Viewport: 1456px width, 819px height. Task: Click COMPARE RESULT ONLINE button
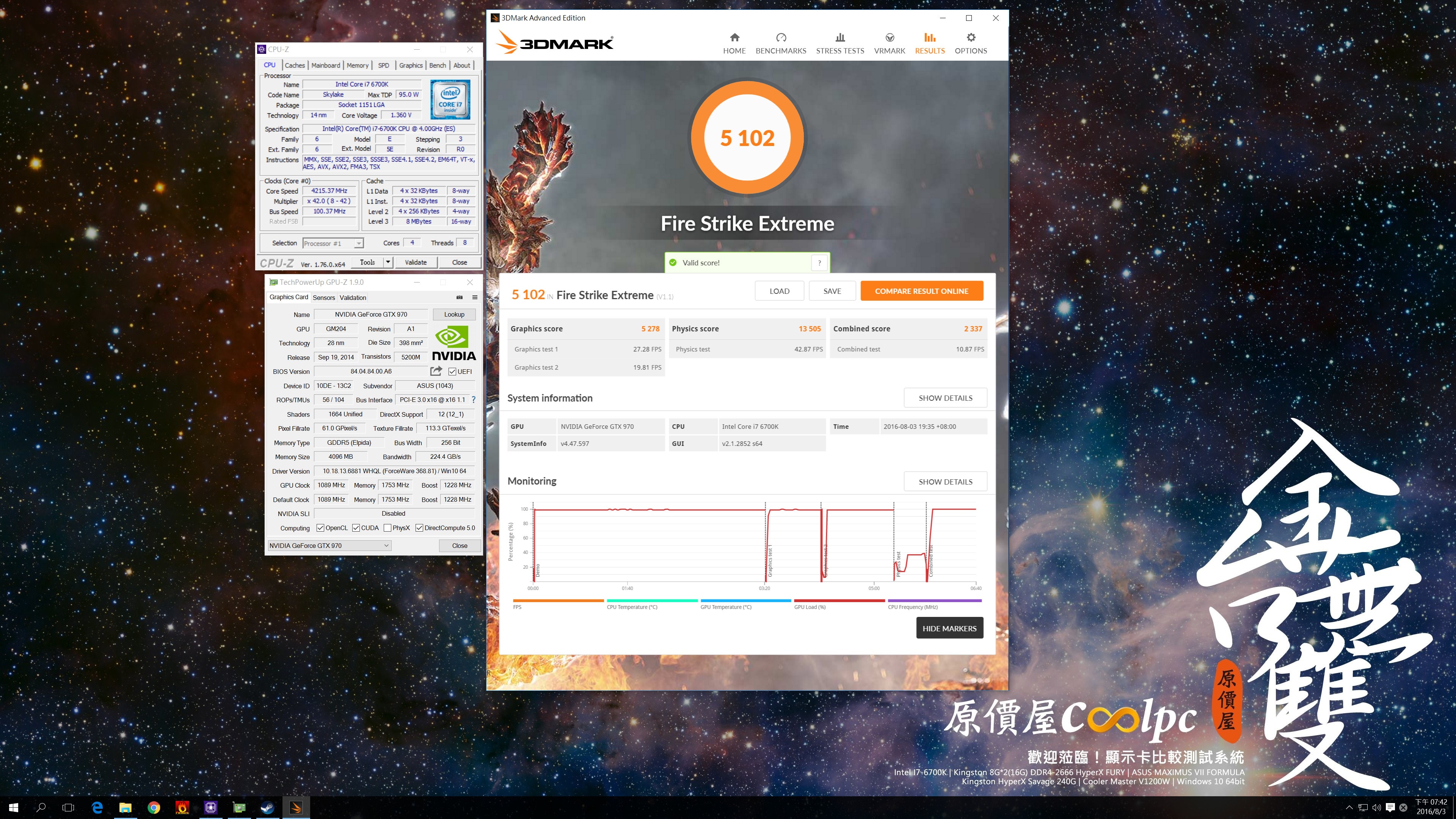tap(921, 291)
